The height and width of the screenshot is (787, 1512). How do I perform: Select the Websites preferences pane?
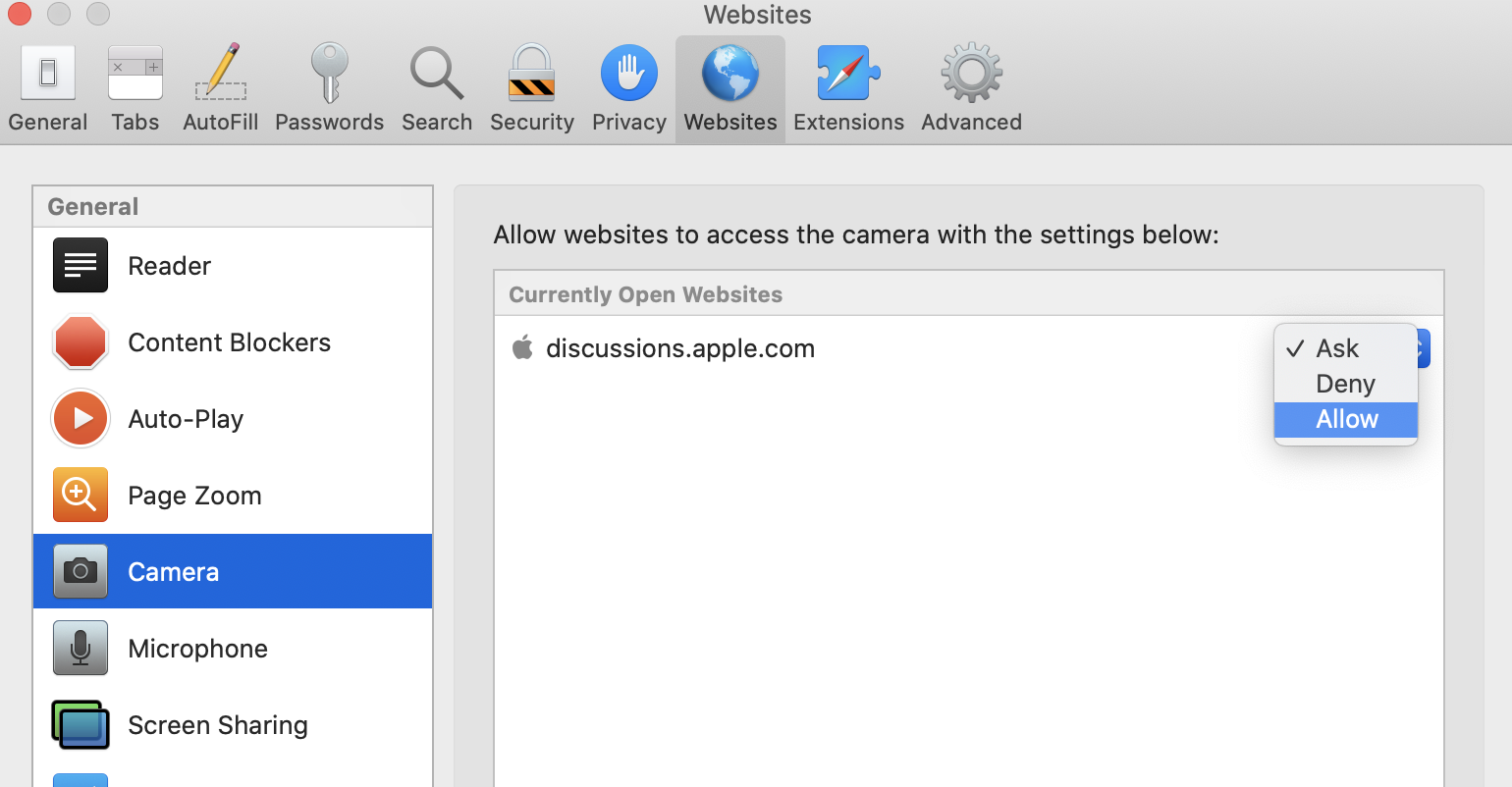click(x=730, y=90)
